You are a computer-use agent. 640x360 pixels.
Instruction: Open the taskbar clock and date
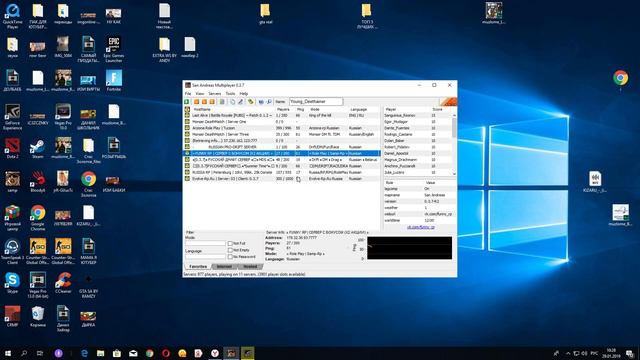(x=611, y=353)
